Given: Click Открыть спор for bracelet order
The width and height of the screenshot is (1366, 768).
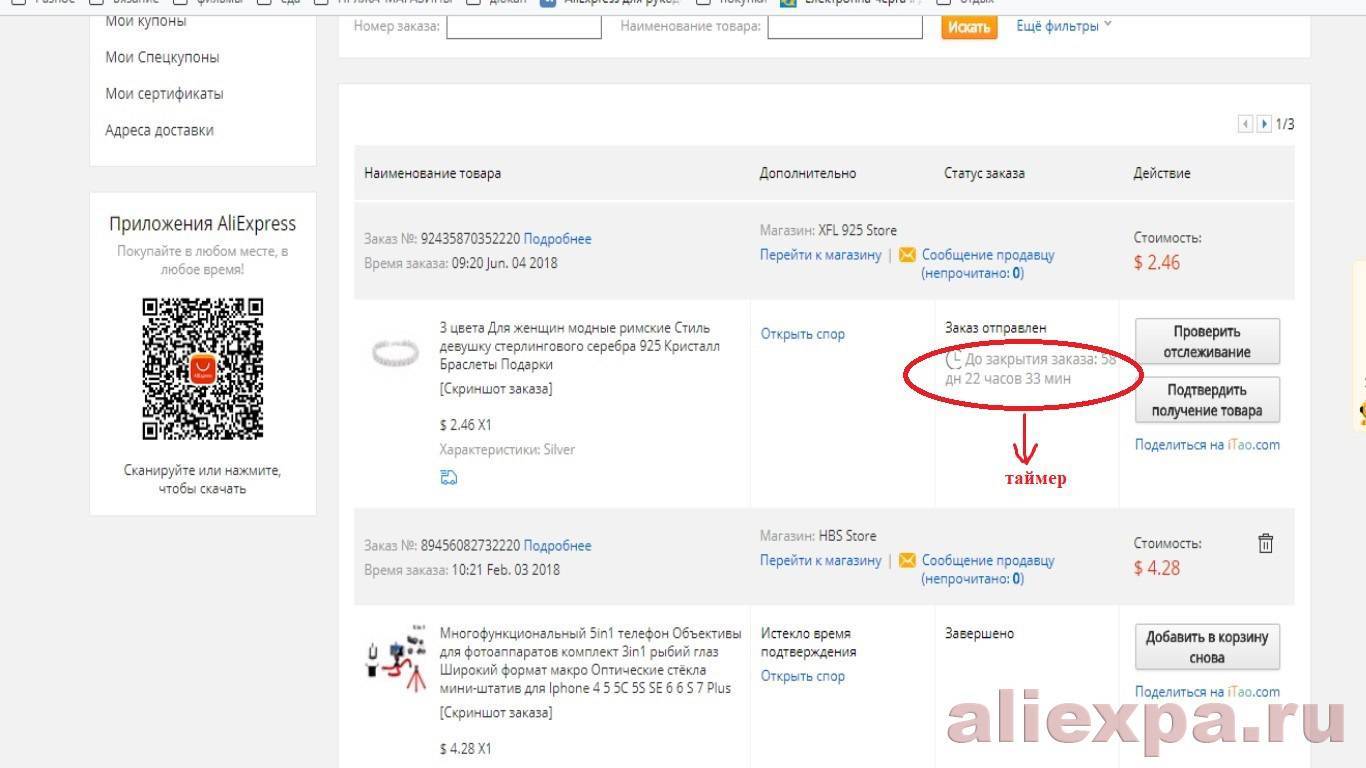Looking at the screenshot, I should (x=802, y=334).
